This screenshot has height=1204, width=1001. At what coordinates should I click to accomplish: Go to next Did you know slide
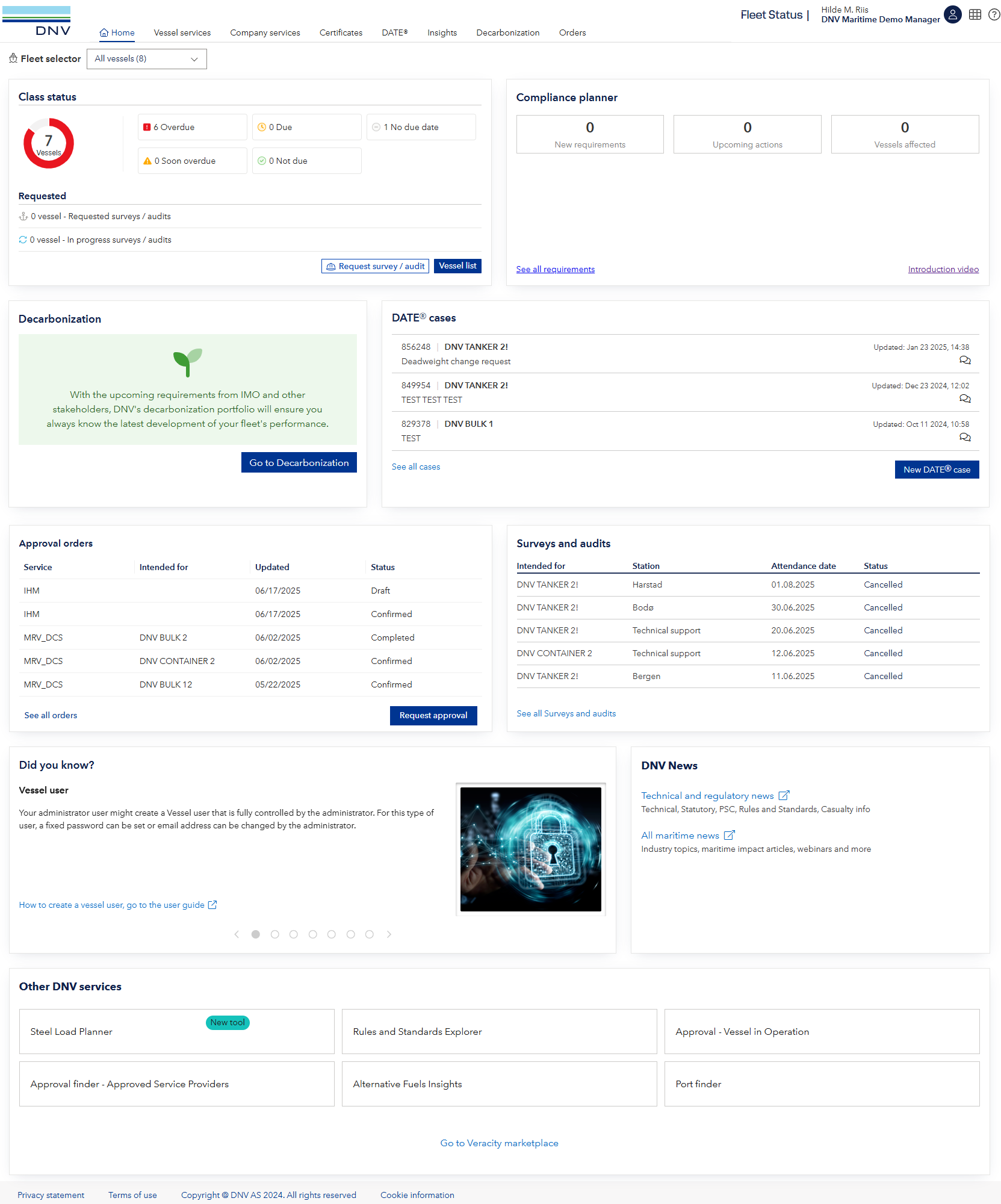click(x=389, y=934)
